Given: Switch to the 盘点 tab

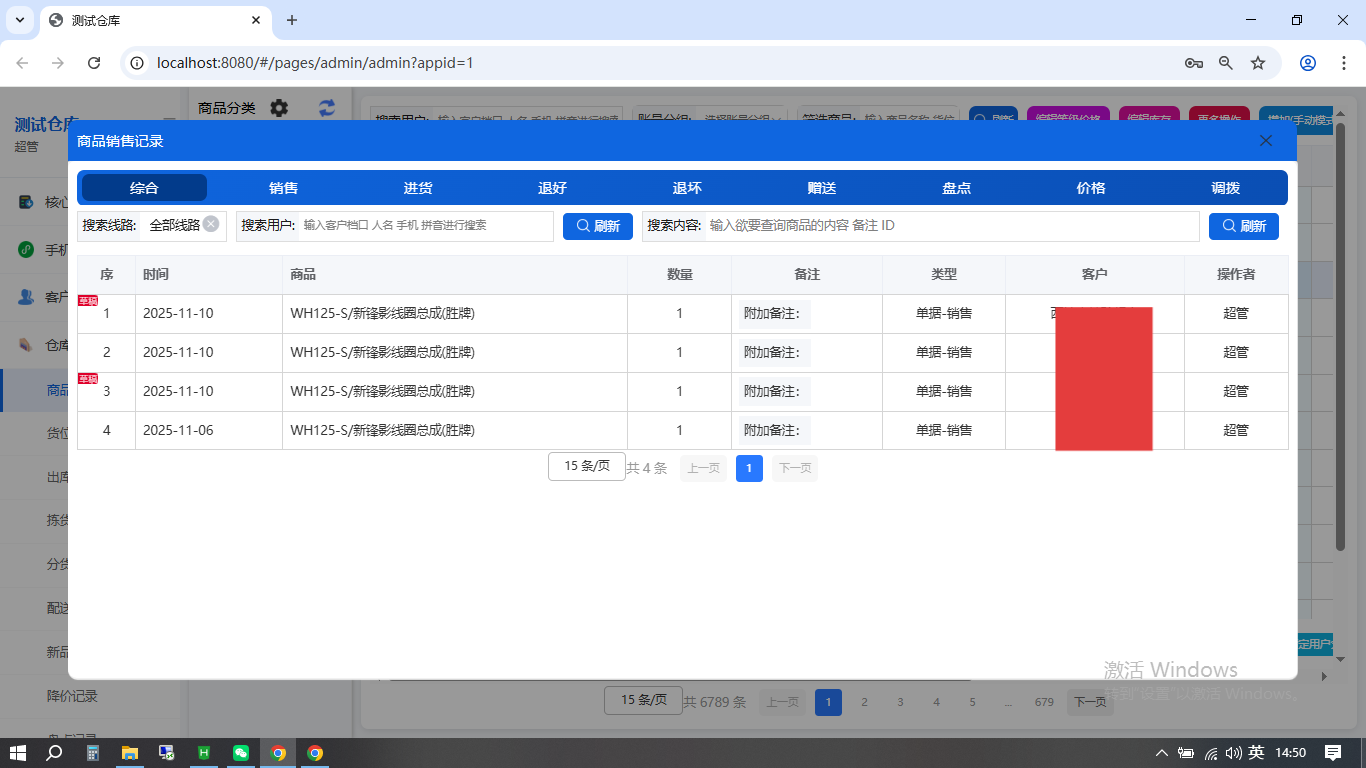Looking at the screenshot, I should click(x=956, y=187).
